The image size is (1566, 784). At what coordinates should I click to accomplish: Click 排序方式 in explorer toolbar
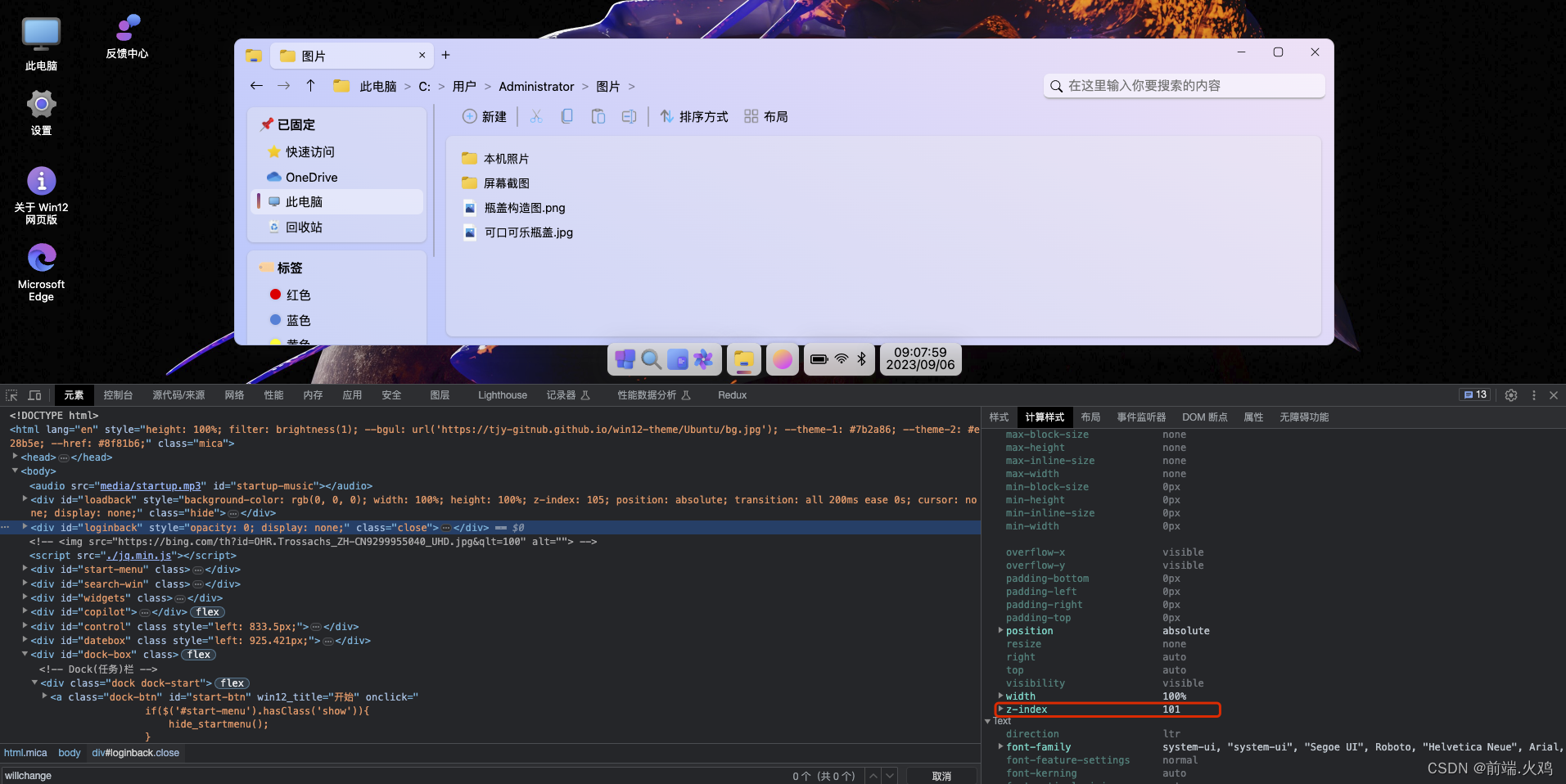point(694,117)
